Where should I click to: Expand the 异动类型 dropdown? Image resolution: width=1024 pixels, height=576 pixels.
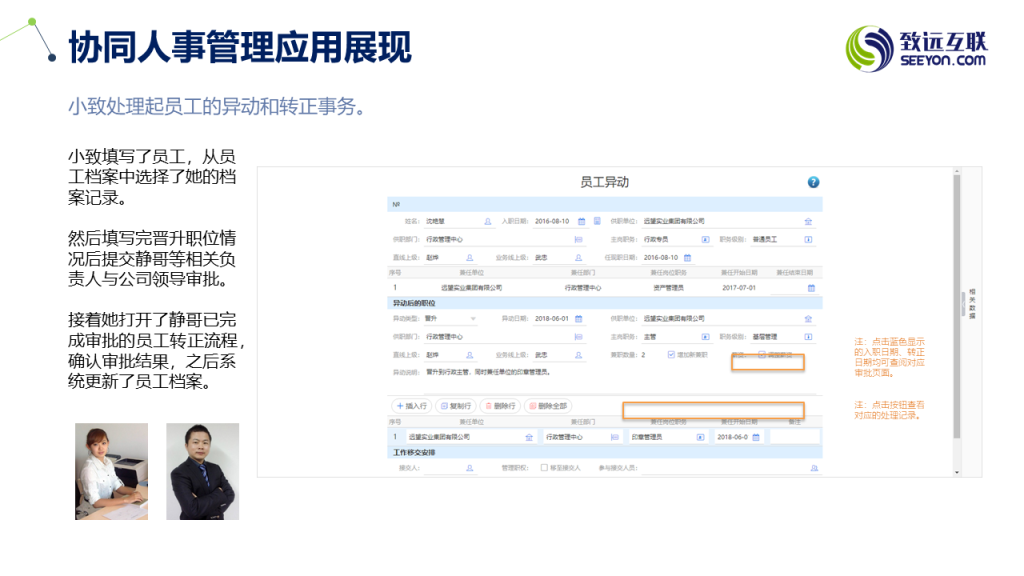pos(473,319)
